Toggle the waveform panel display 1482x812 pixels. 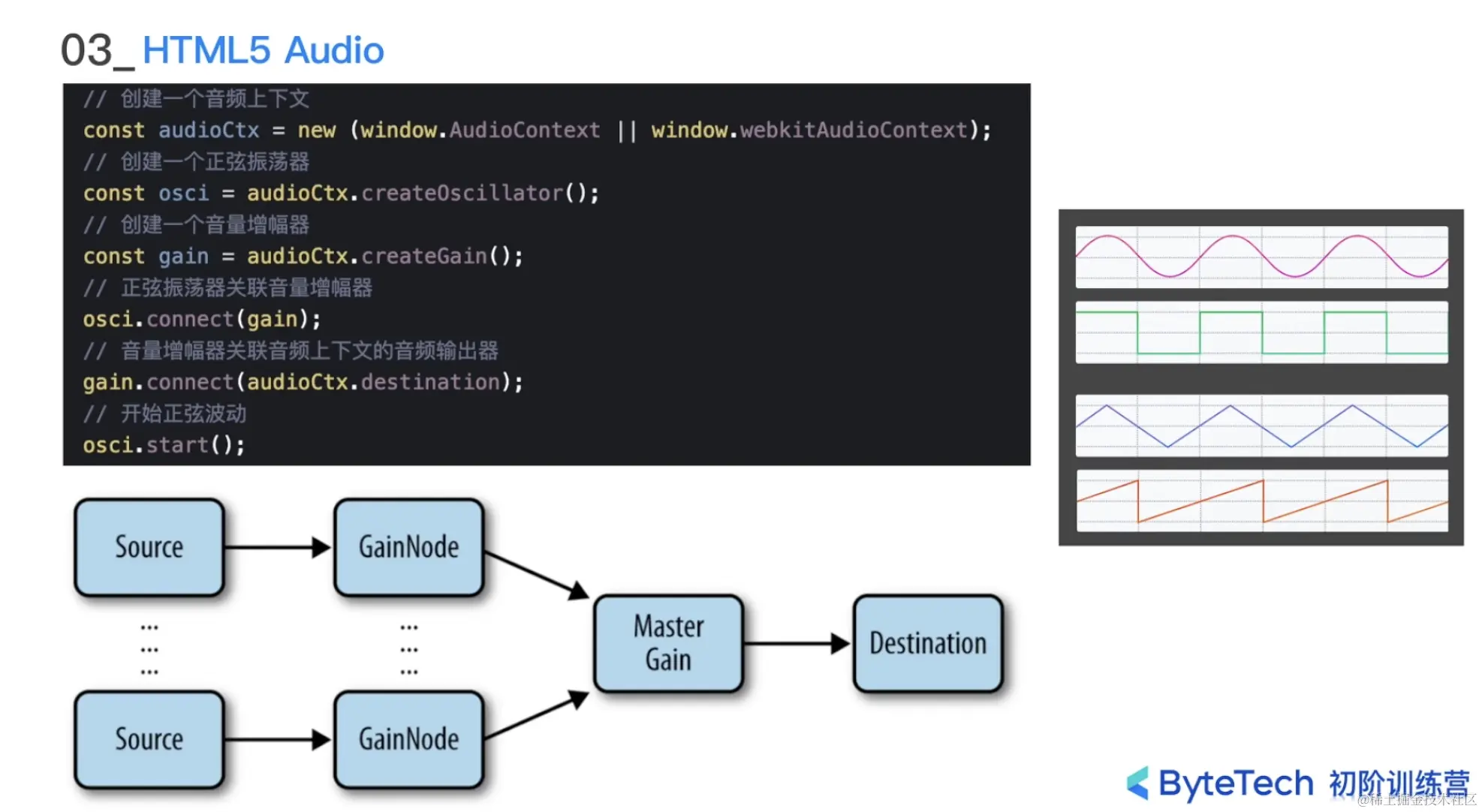[x=1261, y=375]
